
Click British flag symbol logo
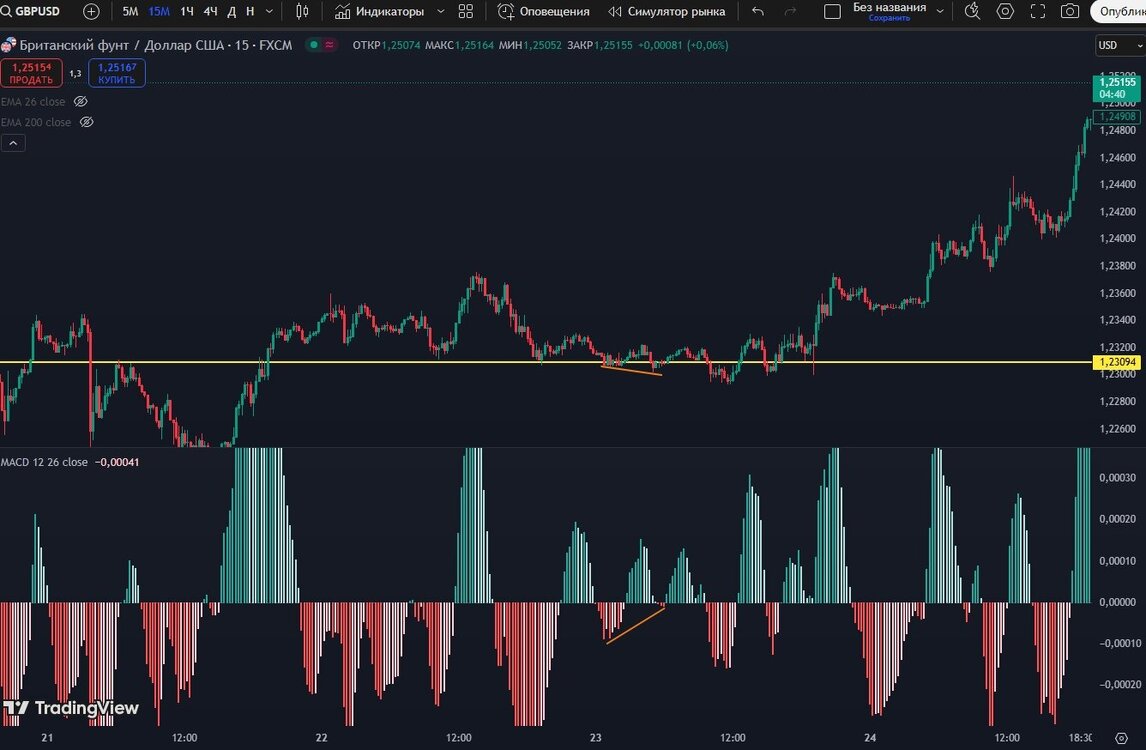8,45
